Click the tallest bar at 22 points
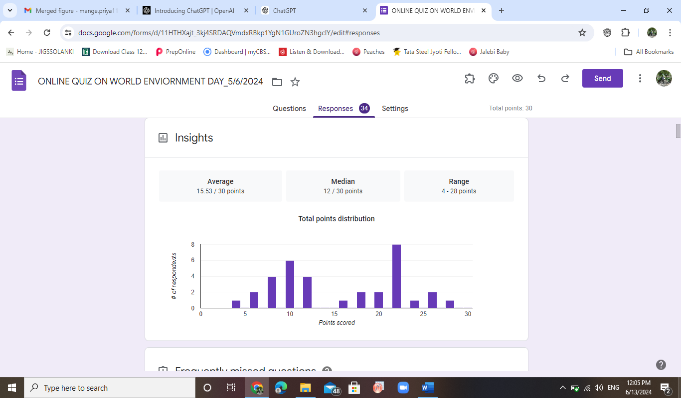The width and height of the screenshot is (681, 398). tap(396, 276)
